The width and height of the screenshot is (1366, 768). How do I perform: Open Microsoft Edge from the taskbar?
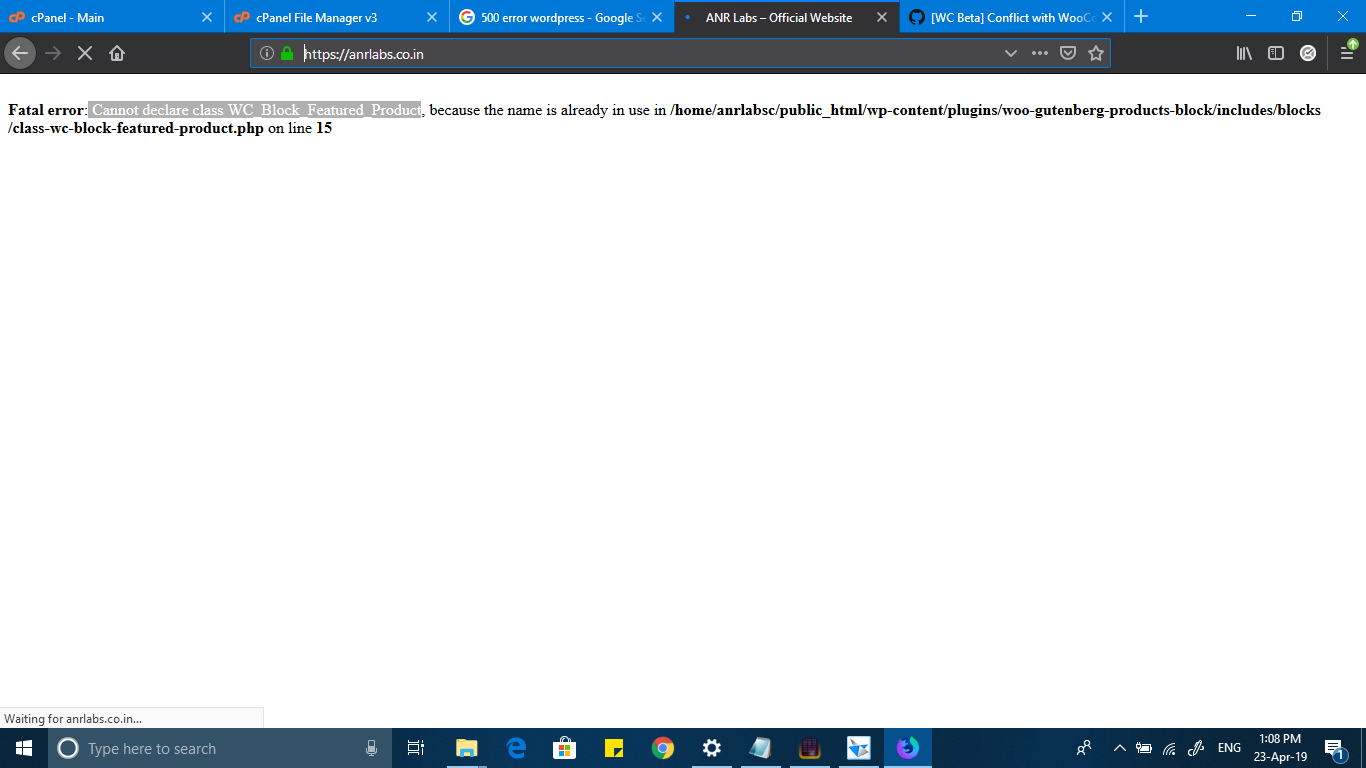[x=516, y=747]
